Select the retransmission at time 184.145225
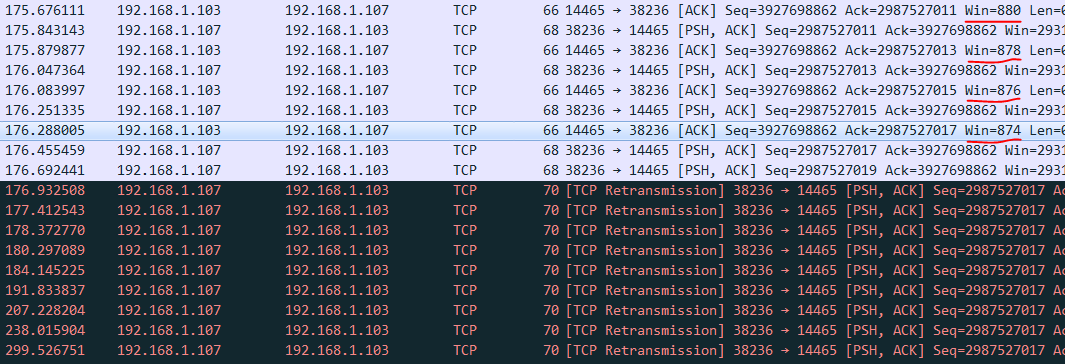1065x364 pixels. click(532, 270)
